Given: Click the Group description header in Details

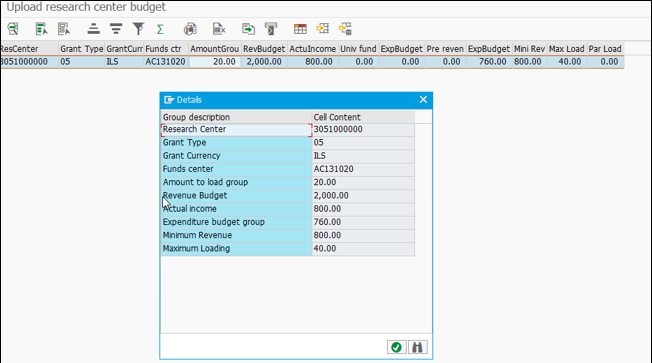Looking at the screenshot, I should pyautogui.click(x=236, y=117).
